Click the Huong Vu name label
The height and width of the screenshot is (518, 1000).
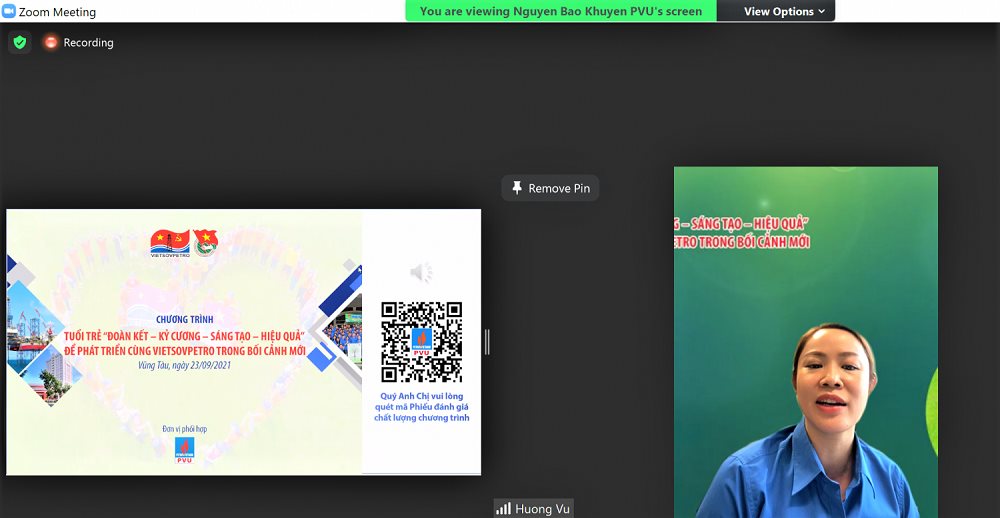click(x=541, y=508)
